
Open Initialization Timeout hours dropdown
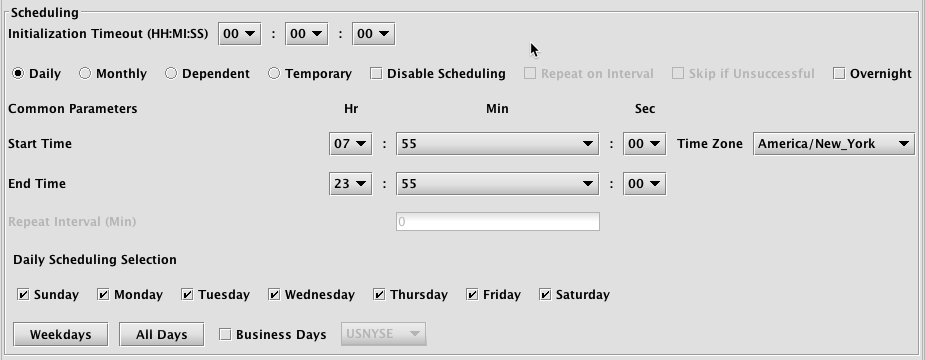(x=240, y=34)
